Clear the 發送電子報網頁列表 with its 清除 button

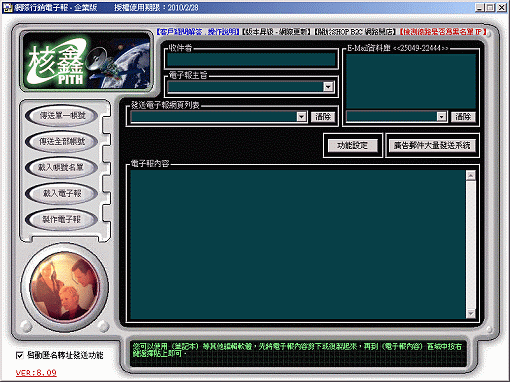point(323,117)
